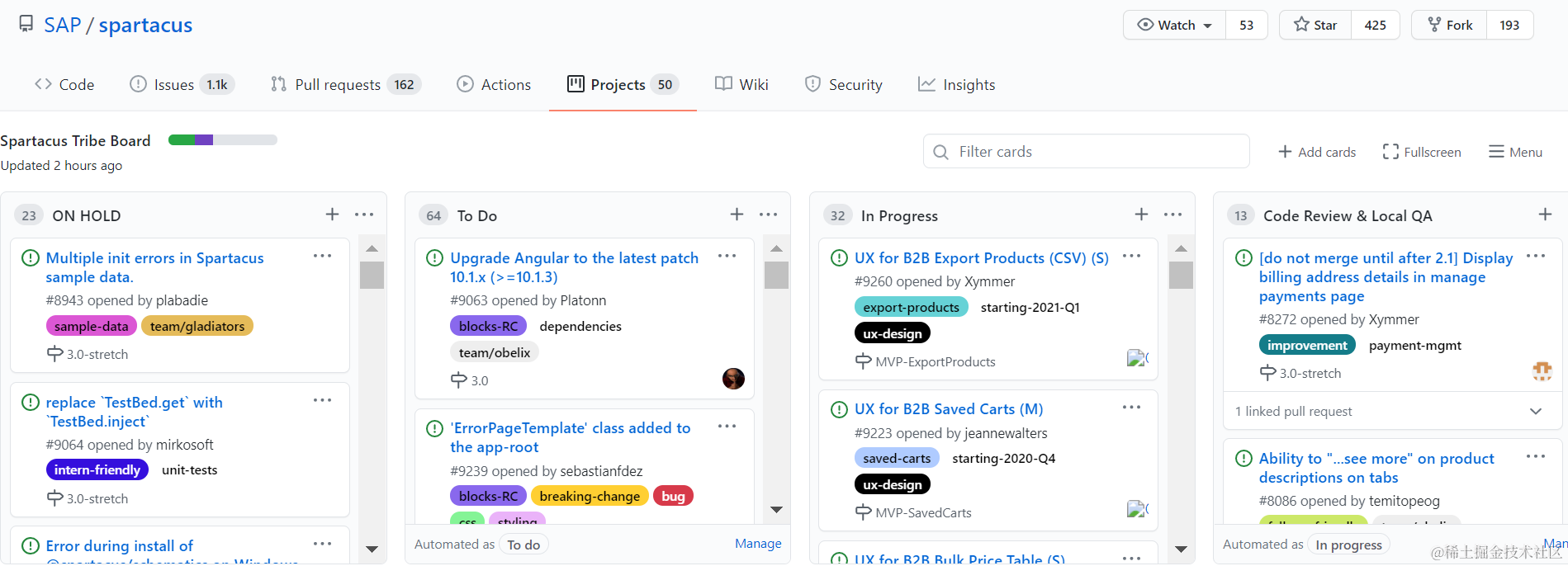Click the 425 stargazers count
This screenshot has height=566, width=1568.
1375,25
